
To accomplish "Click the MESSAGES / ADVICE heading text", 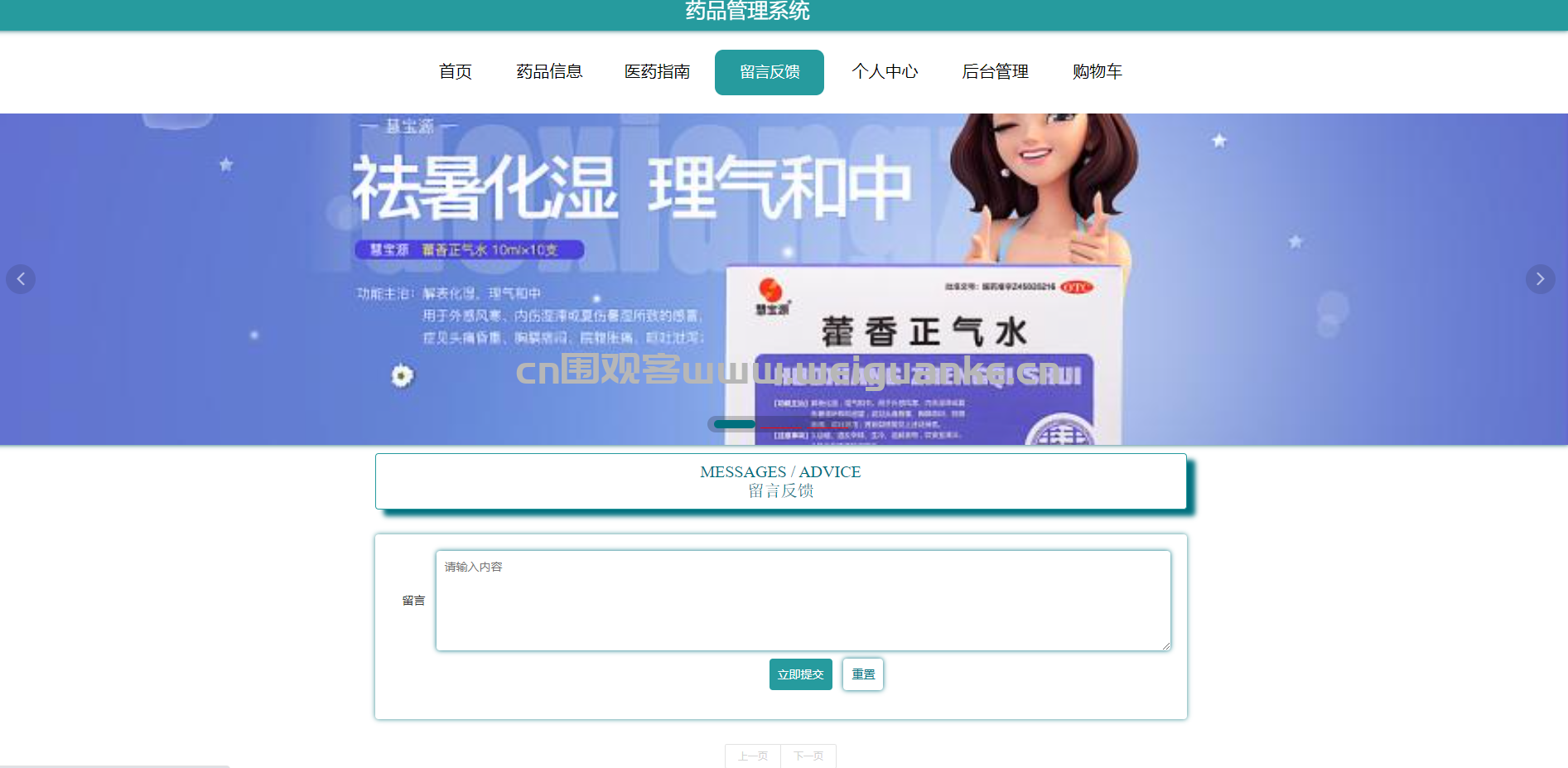I will (x=780, y=471).
